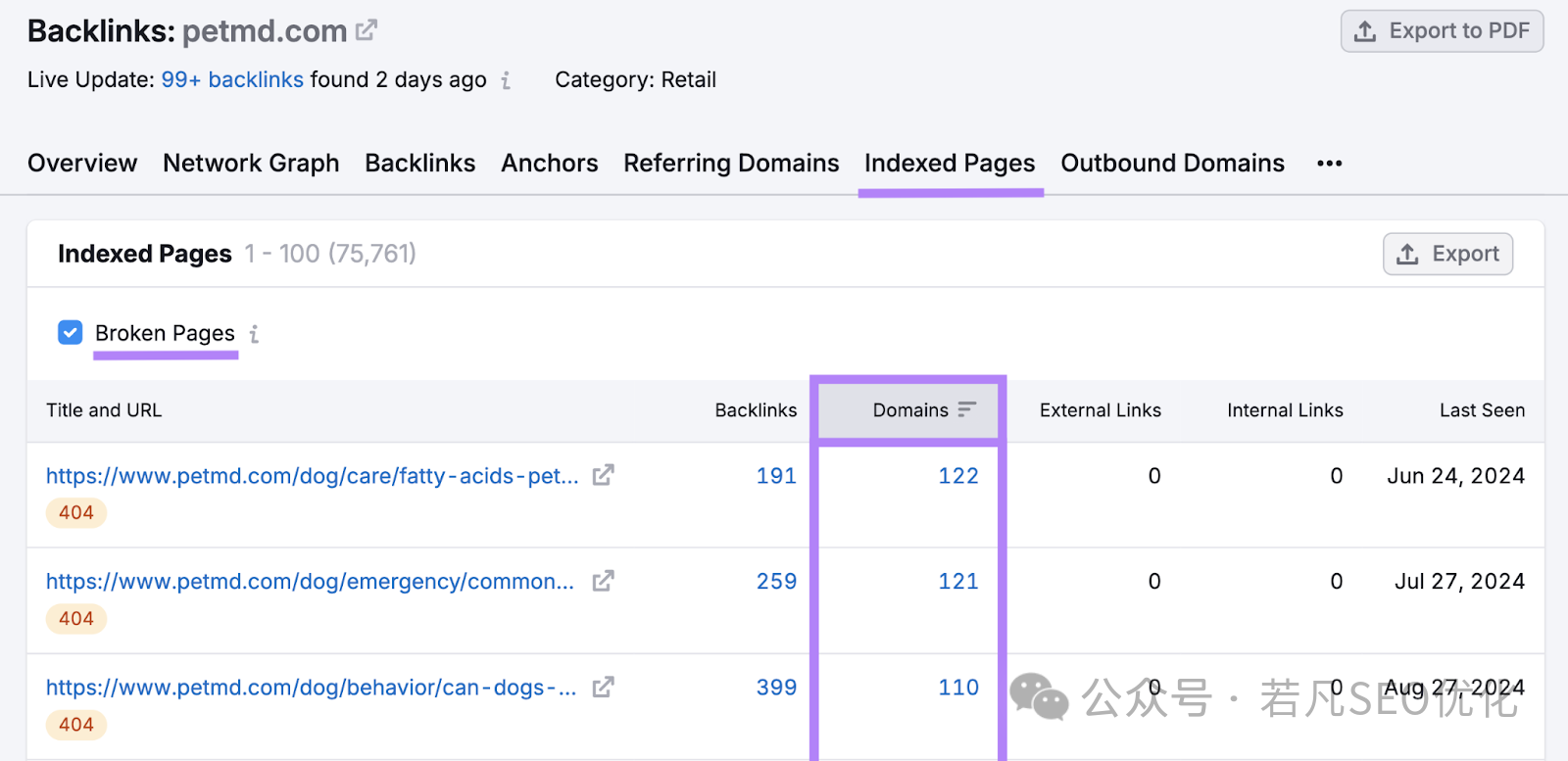Open the dog/emergency/common URL link
This screenshot has width=1568, height=761.
(310, 582)
